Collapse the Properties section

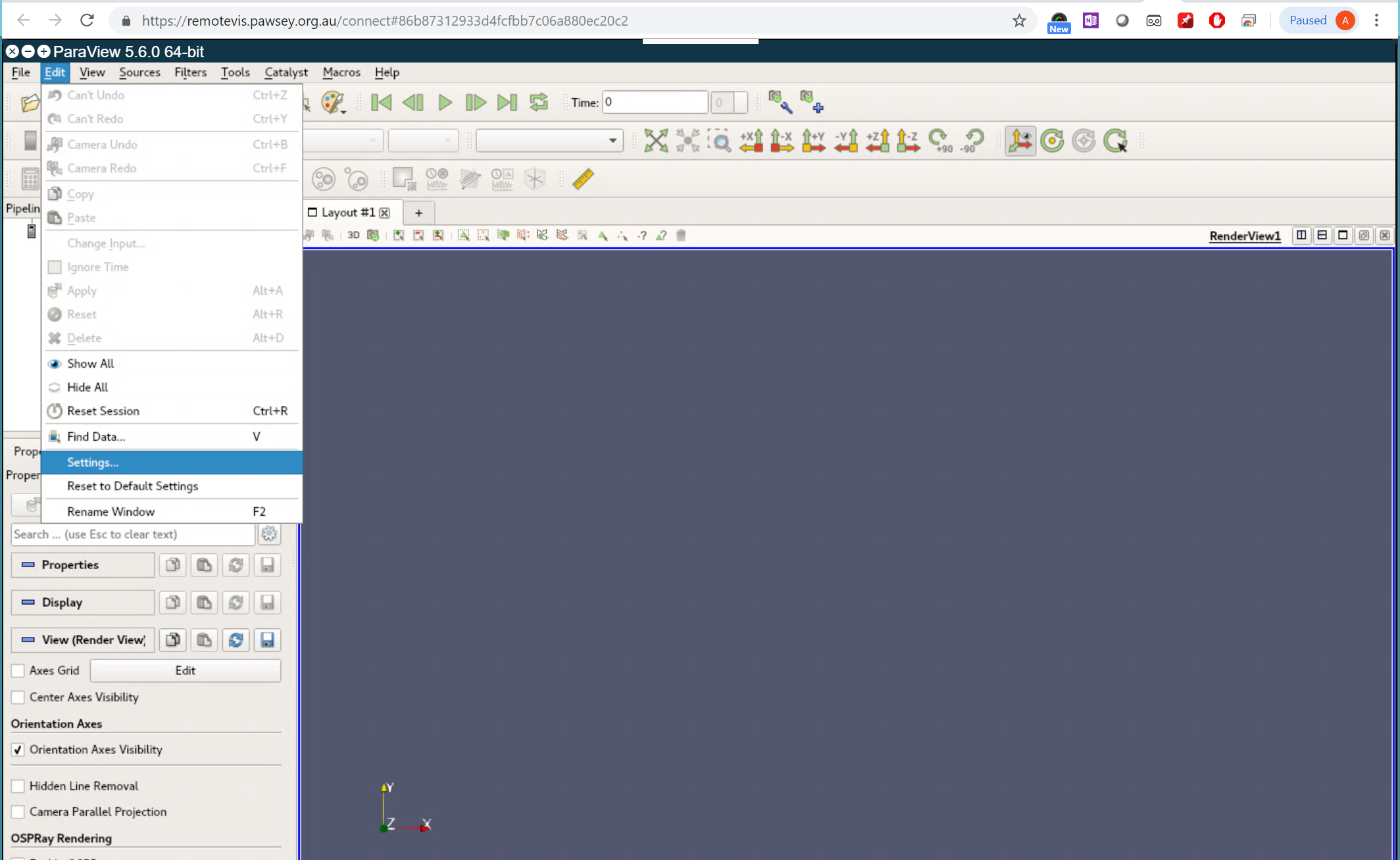[x=83, y=565]
